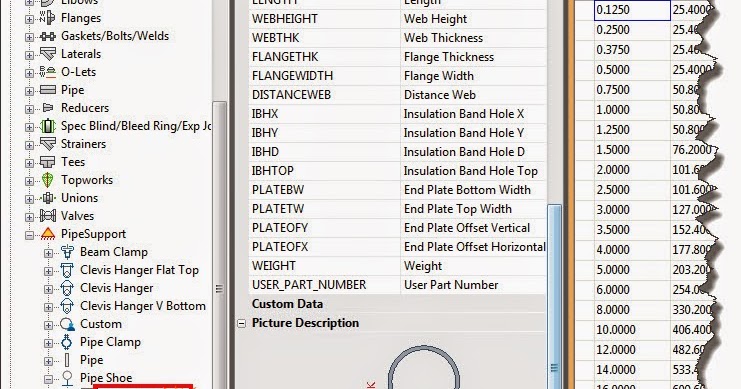Image resolution: width=741 pixels, height=389 pixels.
Task: Expand the Valves node
Action: pyautogui.click(x=29, y=217)
